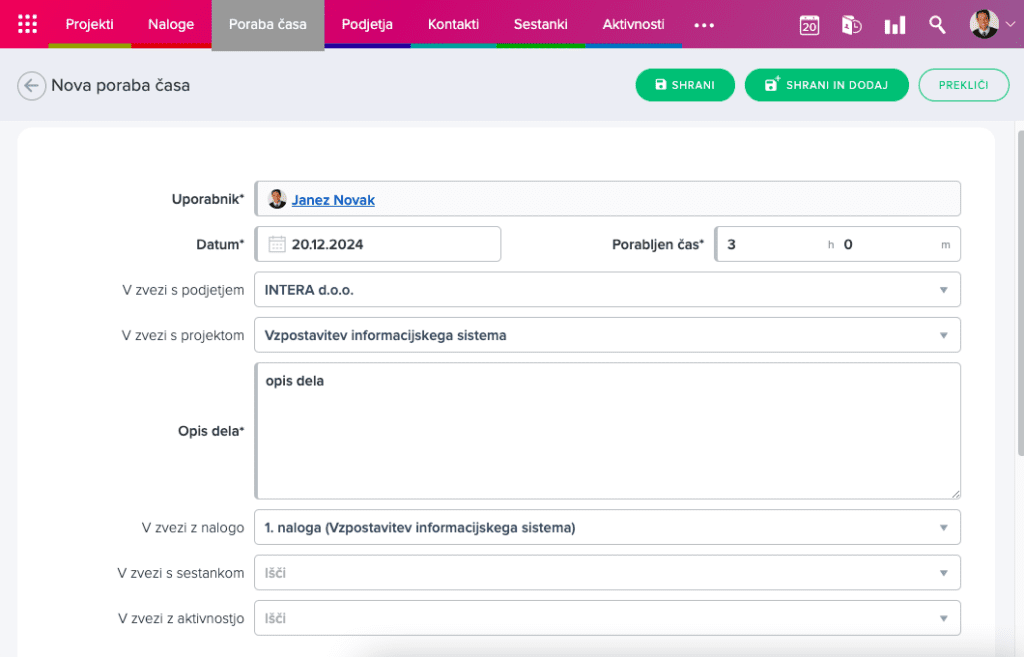The width and height of the screenshot is (1024, 657).
Task: Click the Shrani button
Action: 685,85
